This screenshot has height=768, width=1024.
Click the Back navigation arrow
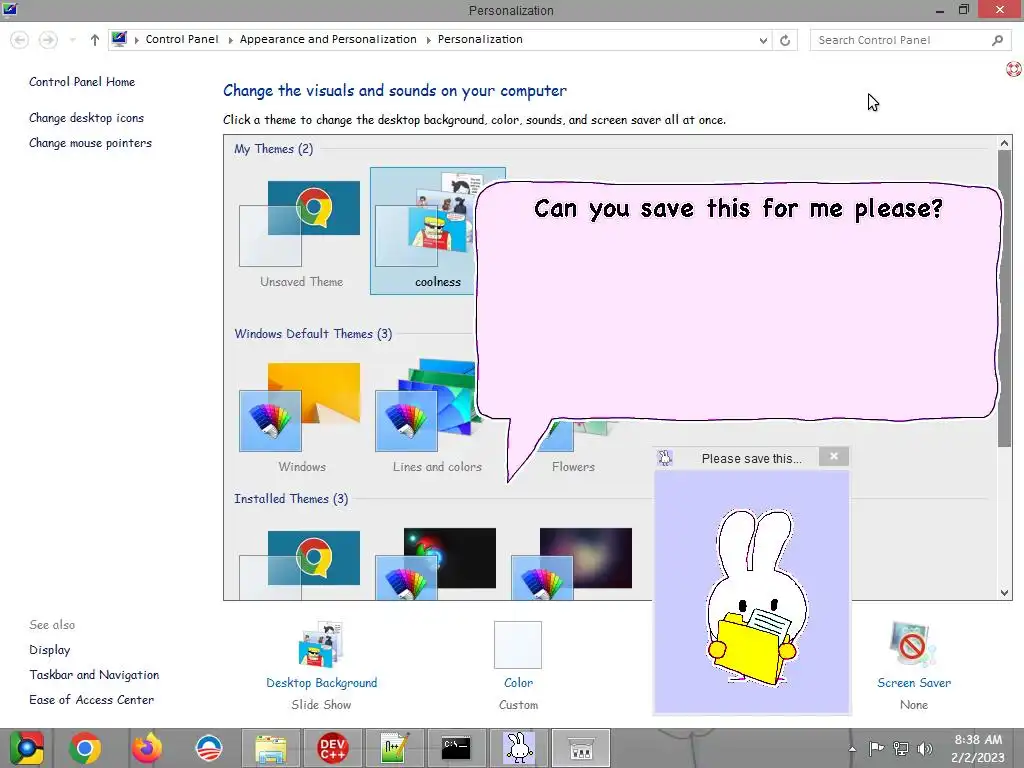tap(20, 40)
